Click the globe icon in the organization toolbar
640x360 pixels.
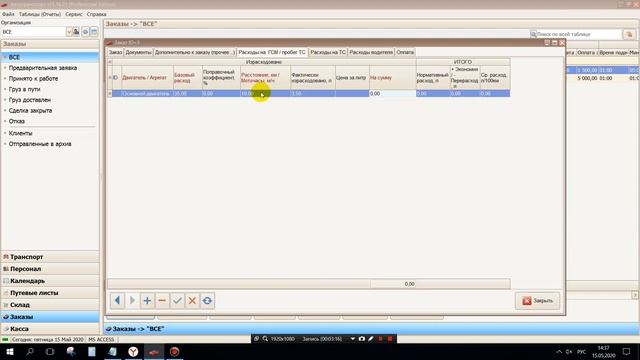pyautogui.click(x=85, y=32)
